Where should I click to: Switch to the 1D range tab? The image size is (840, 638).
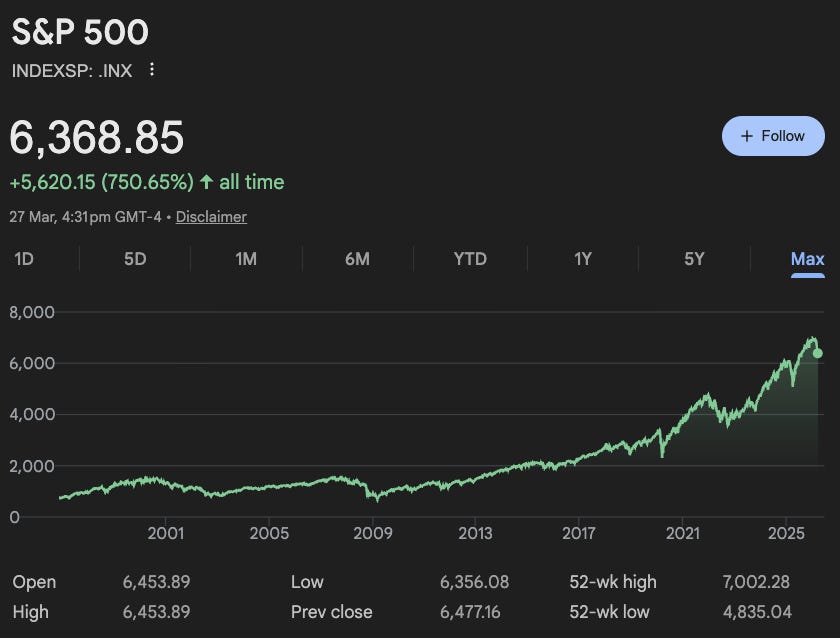coord(24,259)
